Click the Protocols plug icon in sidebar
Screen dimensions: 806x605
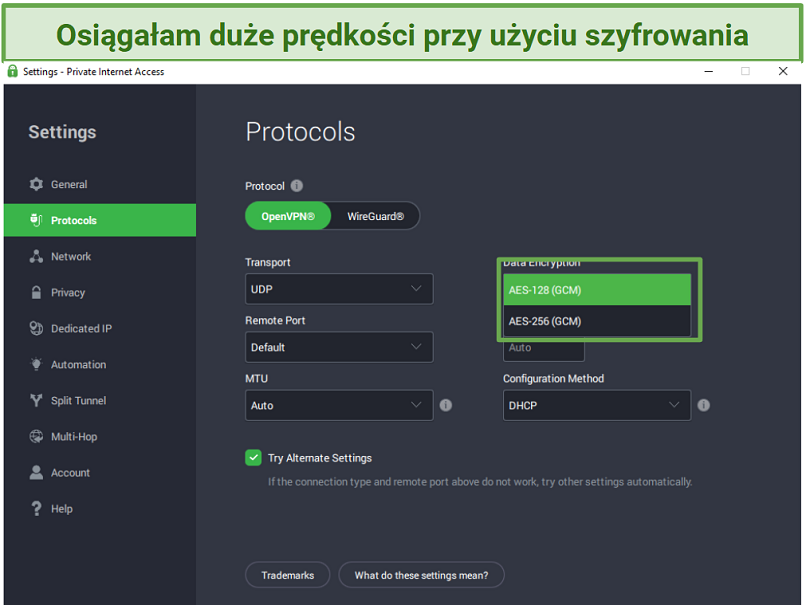click(36, 220)
